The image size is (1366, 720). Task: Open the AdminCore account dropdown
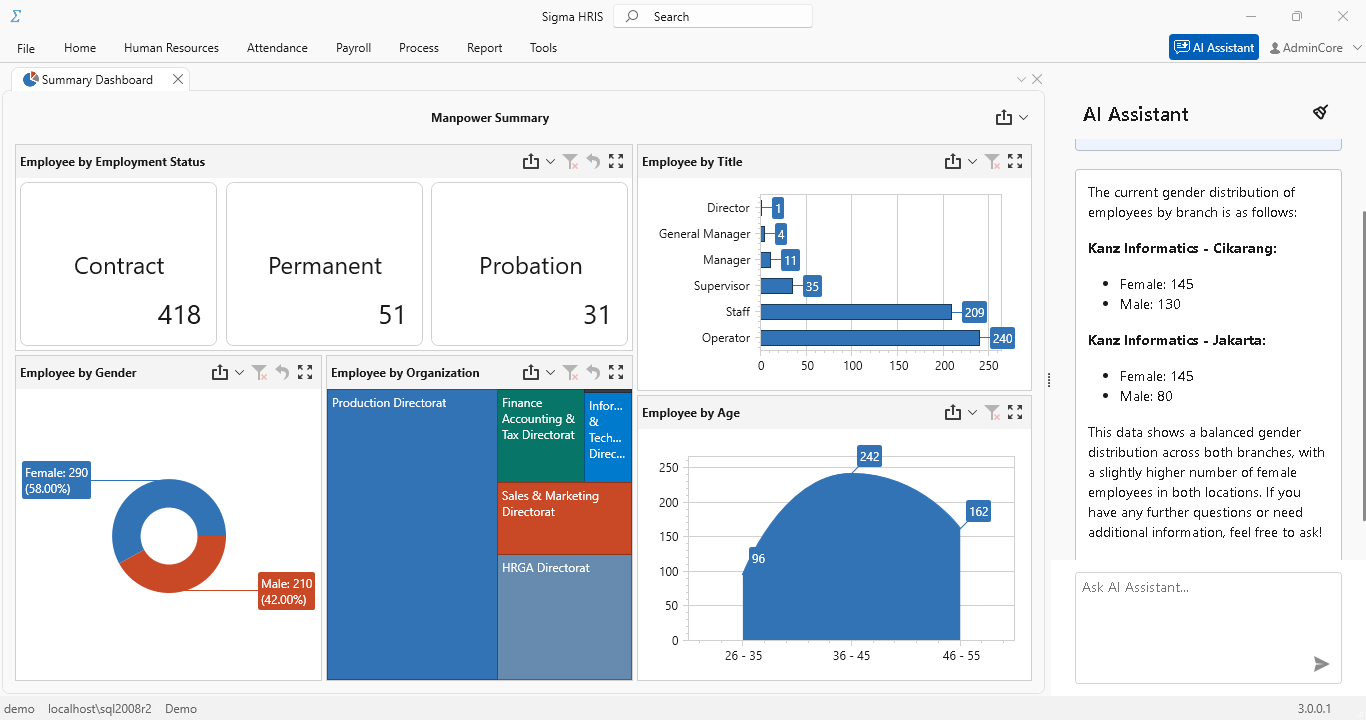[x=1312, y=47]
